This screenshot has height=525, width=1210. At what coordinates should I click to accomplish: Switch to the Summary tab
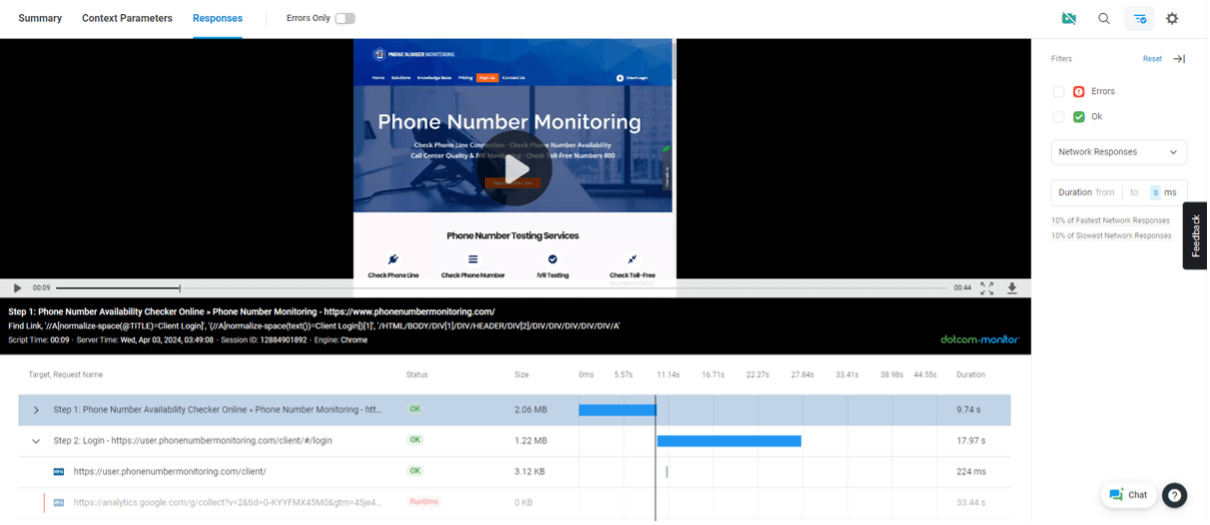pyautogui.click(x=40, y=18)
